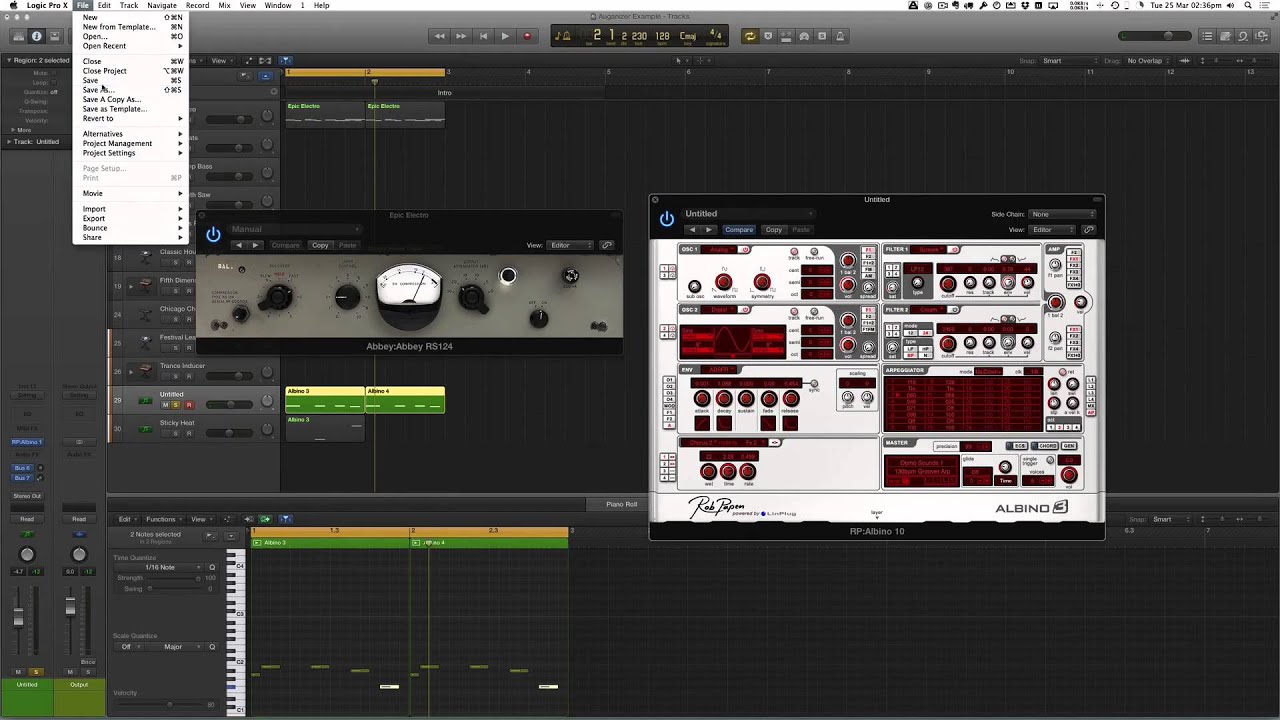Click the attack knob in Albino ENV section
Screen dimensions: 1280x720
coord(702,399)
